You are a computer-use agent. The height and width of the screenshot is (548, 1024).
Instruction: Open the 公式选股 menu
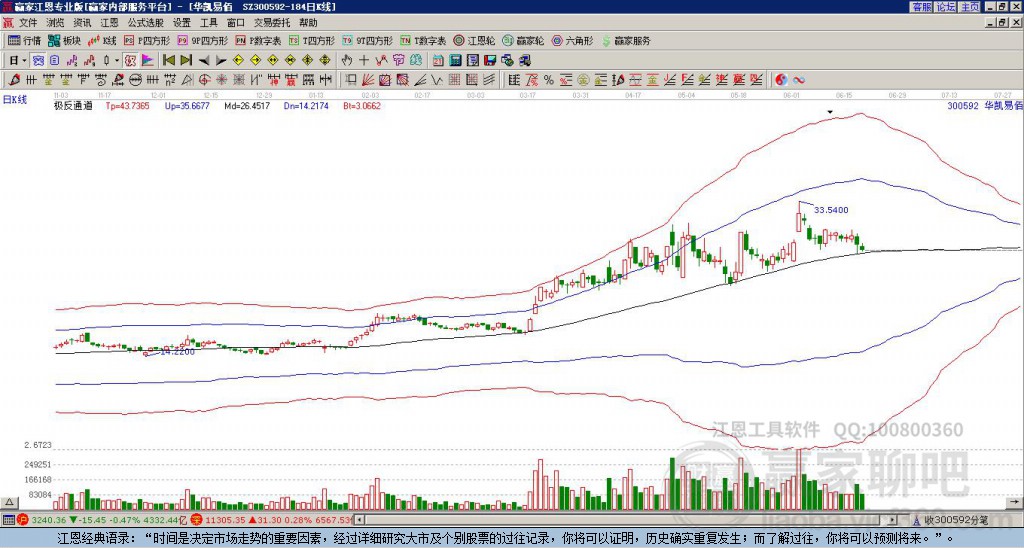click(146, 23)
